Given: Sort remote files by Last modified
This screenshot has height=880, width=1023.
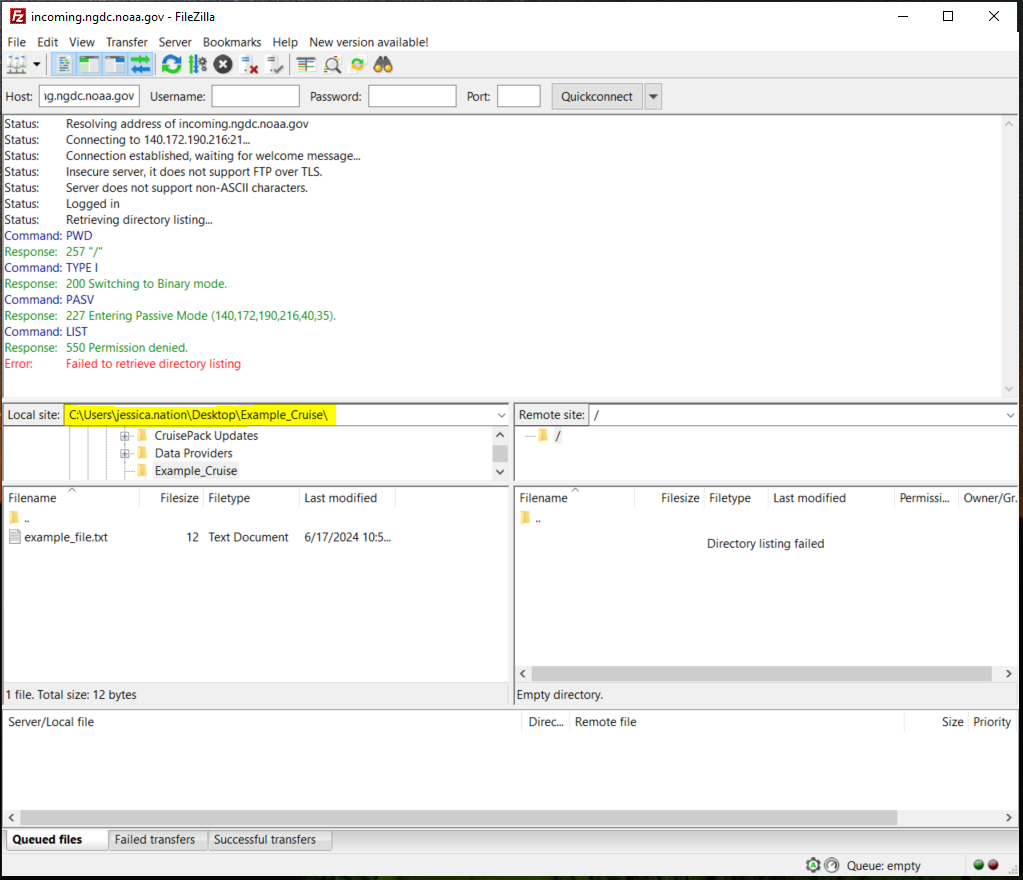Looking at the screenshot, I should 831,498.
